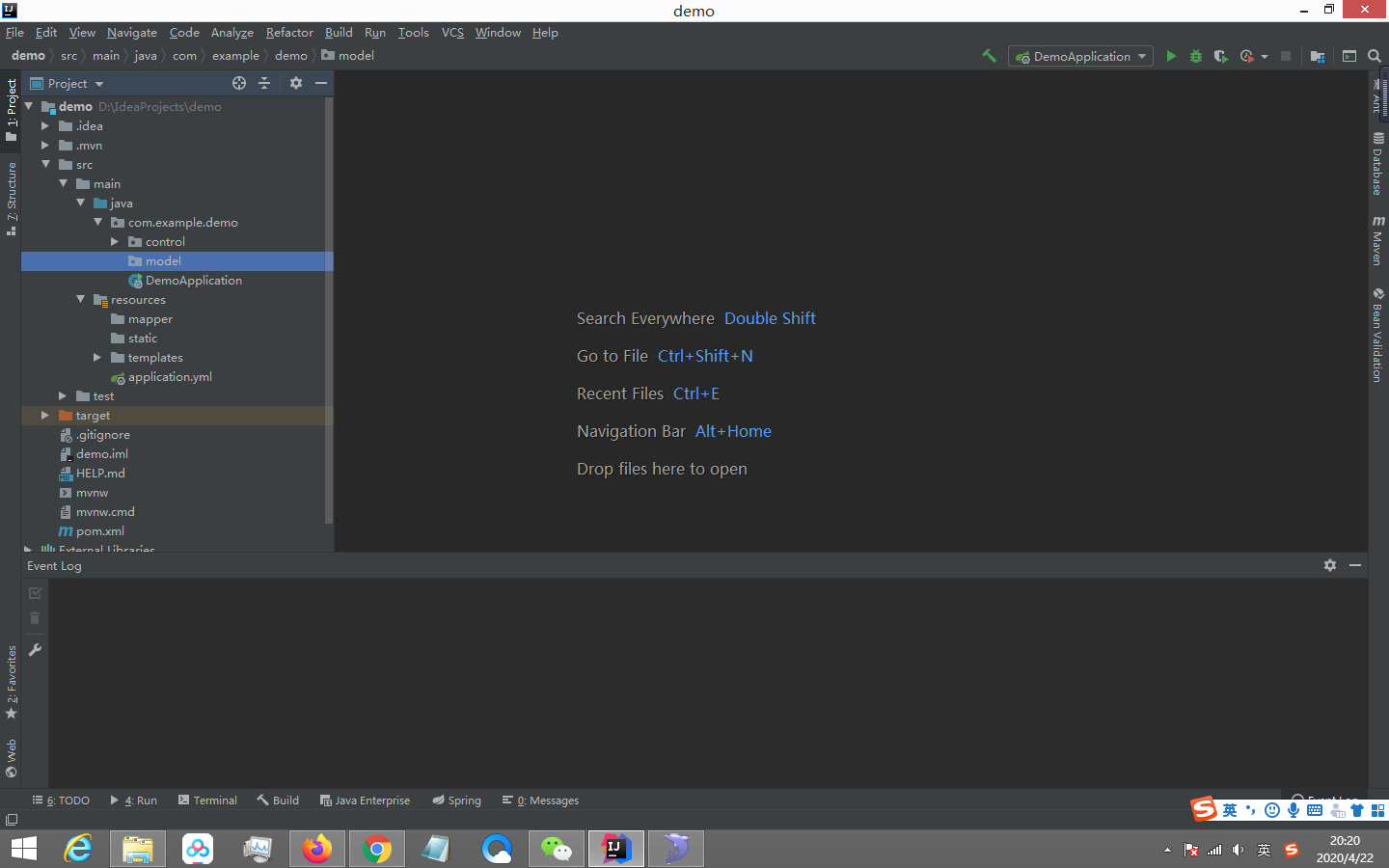This screenshot has height=868, width=1389.
Task: Click Sogou soft keyboard icon
Action: coord(1315,810)
